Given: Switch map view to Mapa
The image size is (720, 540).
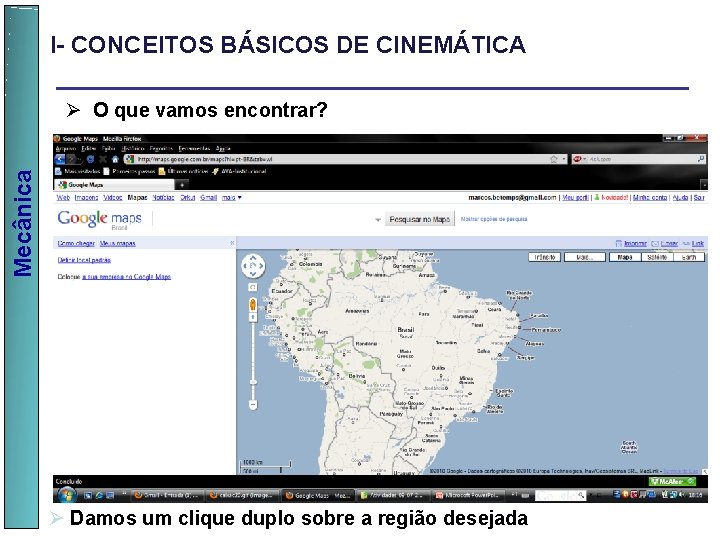Looking at the screenshot, I should click(625, 258).
